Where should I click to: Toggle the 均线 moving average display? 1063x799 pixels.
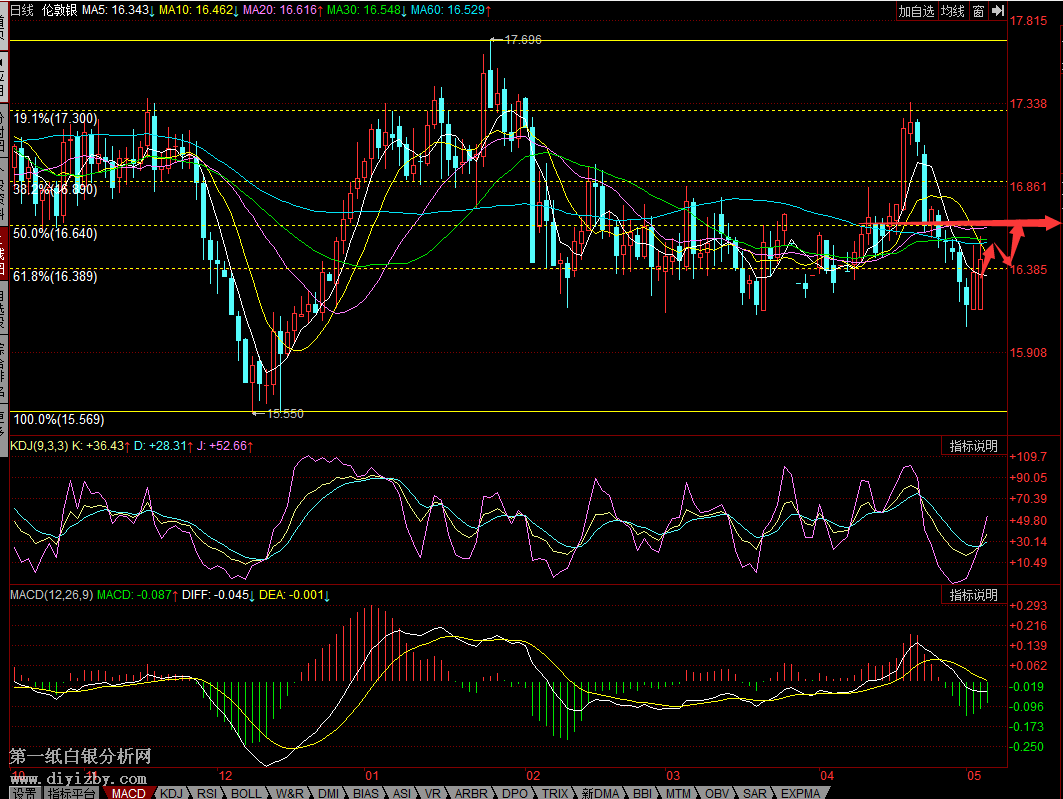tap(952, 11)
